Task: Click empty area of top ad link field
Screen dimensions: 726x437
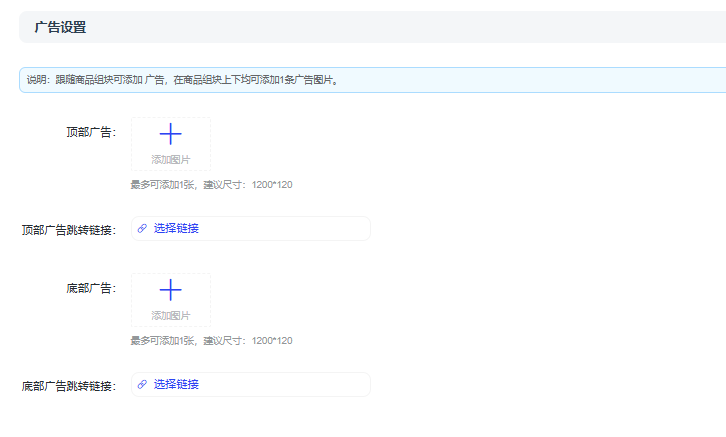Action: (290, 229)
